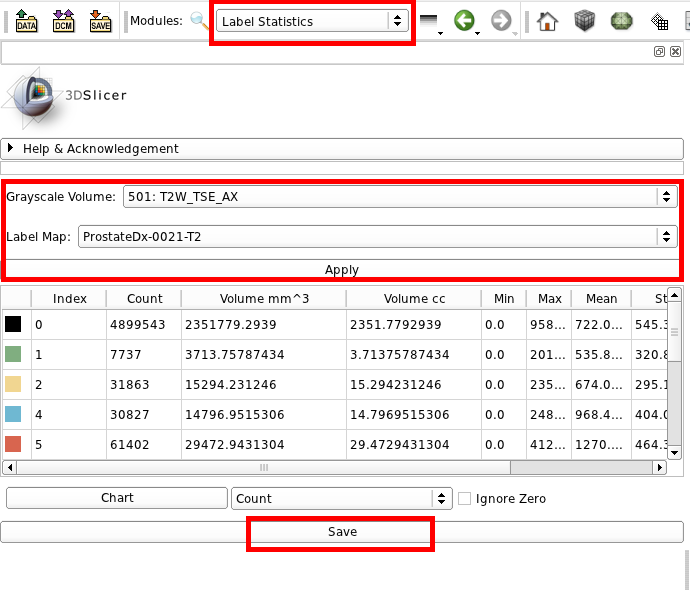The height and width of the screenshot is (604, 690).
Task: Select volume cell 2351779.2939
Action: [264, 325]
